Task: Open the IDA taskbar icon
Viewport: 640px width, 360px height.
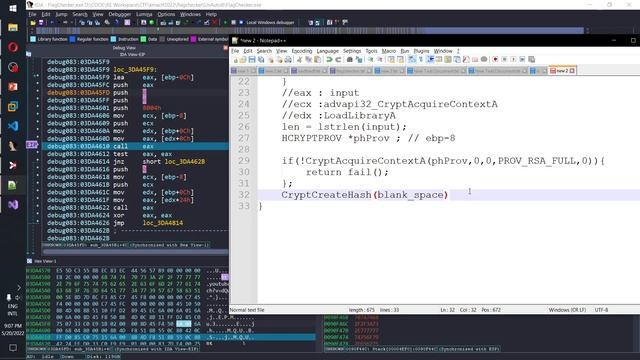Action: pyautogui.click(x=13, y=145)
